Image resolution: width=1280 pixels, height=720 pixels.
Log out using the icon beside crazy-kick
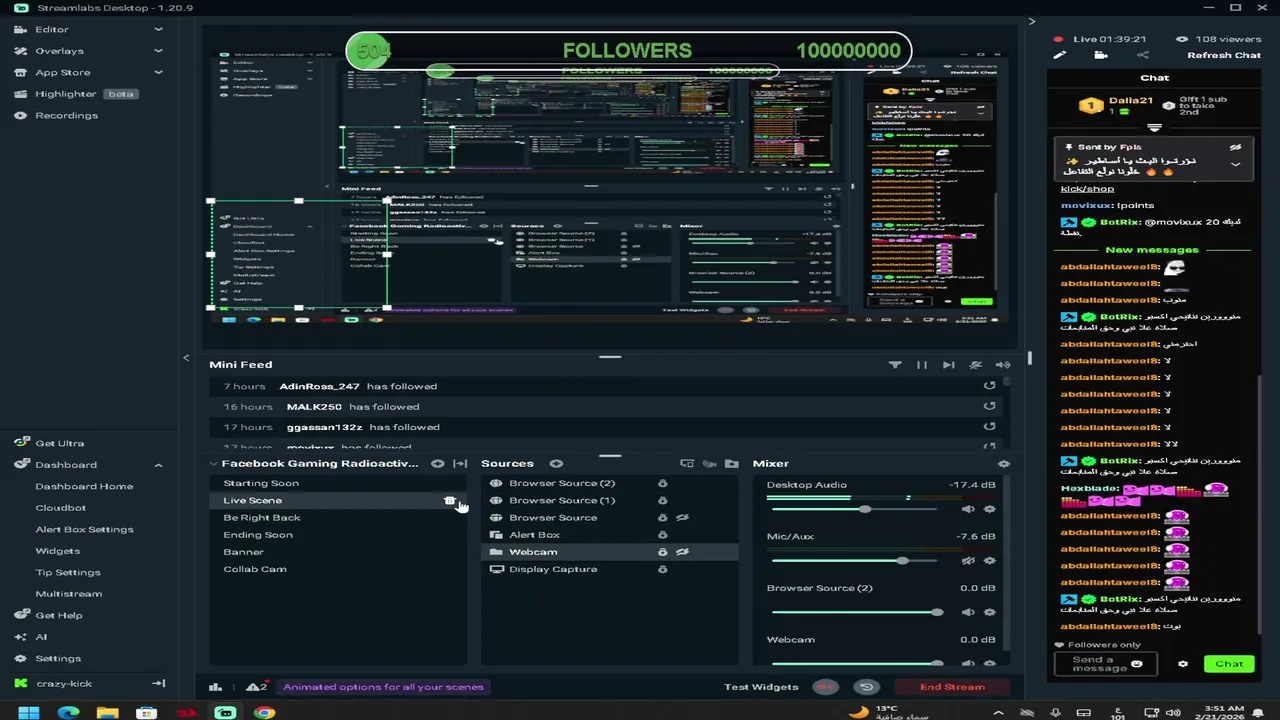[158, 684]
